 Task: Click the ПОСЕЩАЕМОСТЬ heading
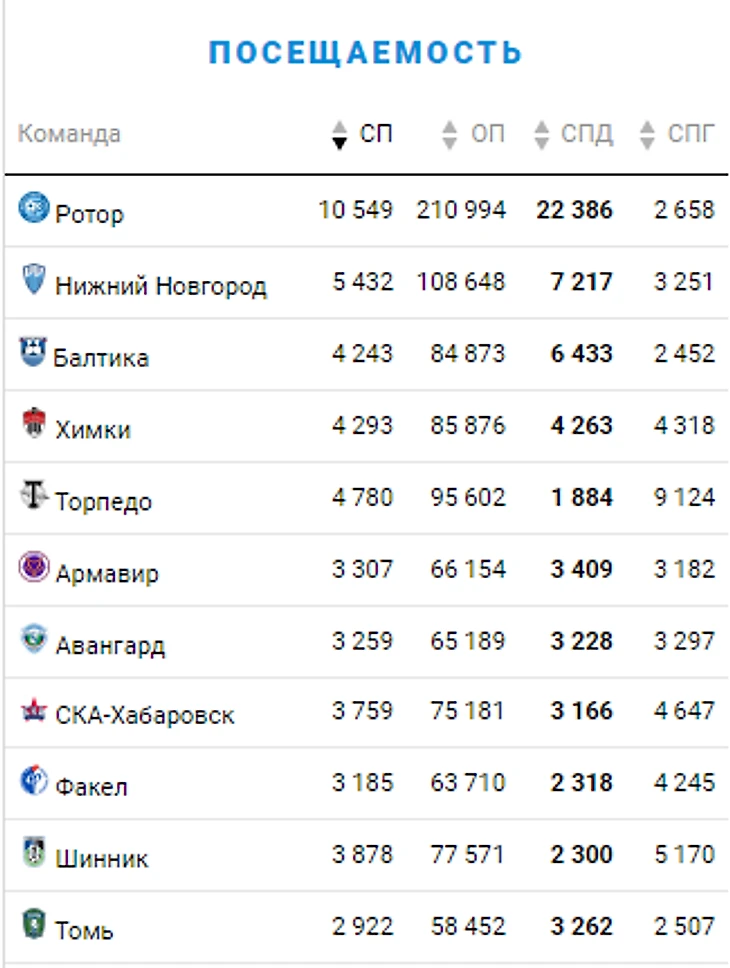(366, 52)
